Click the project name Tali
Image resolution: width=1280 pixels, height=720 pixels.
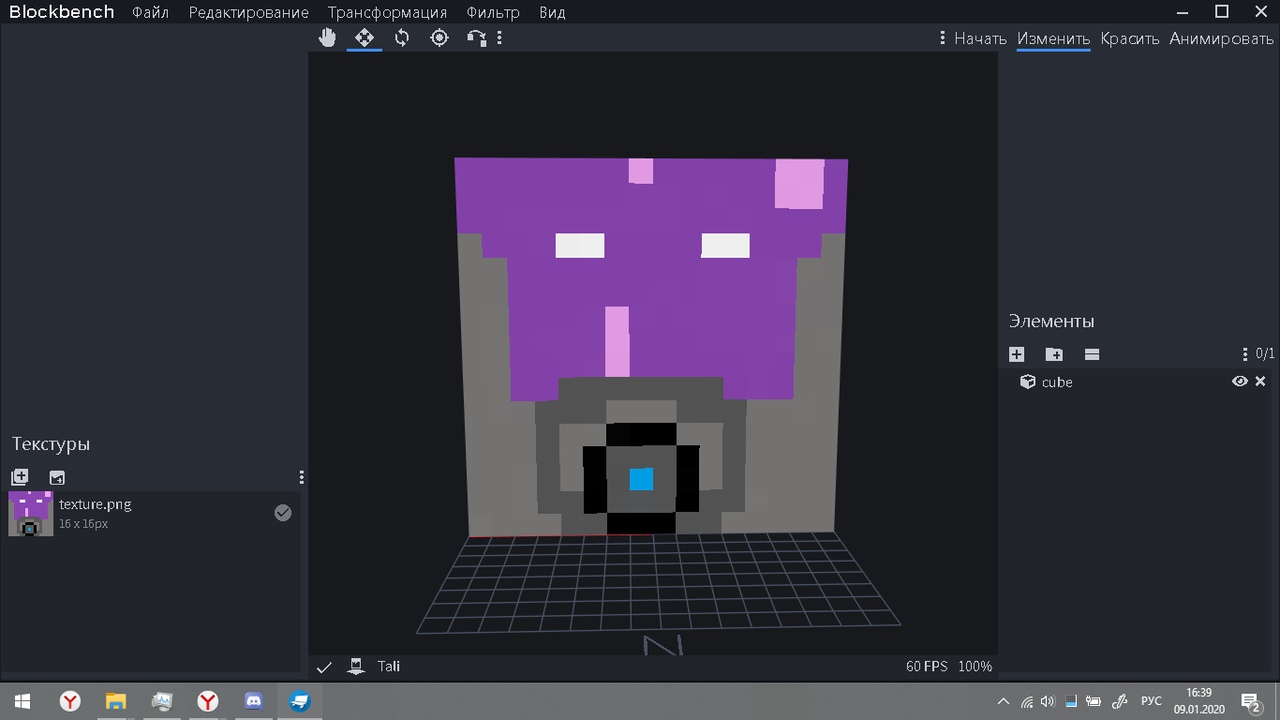pyautogui.click(x=389, y=666)
